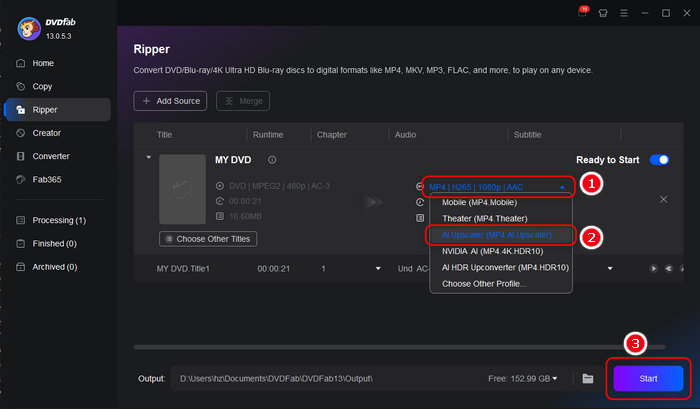
Task: Select AI HDR Upconverter (MP4.HDR10) profile
Action: (501, 267)
